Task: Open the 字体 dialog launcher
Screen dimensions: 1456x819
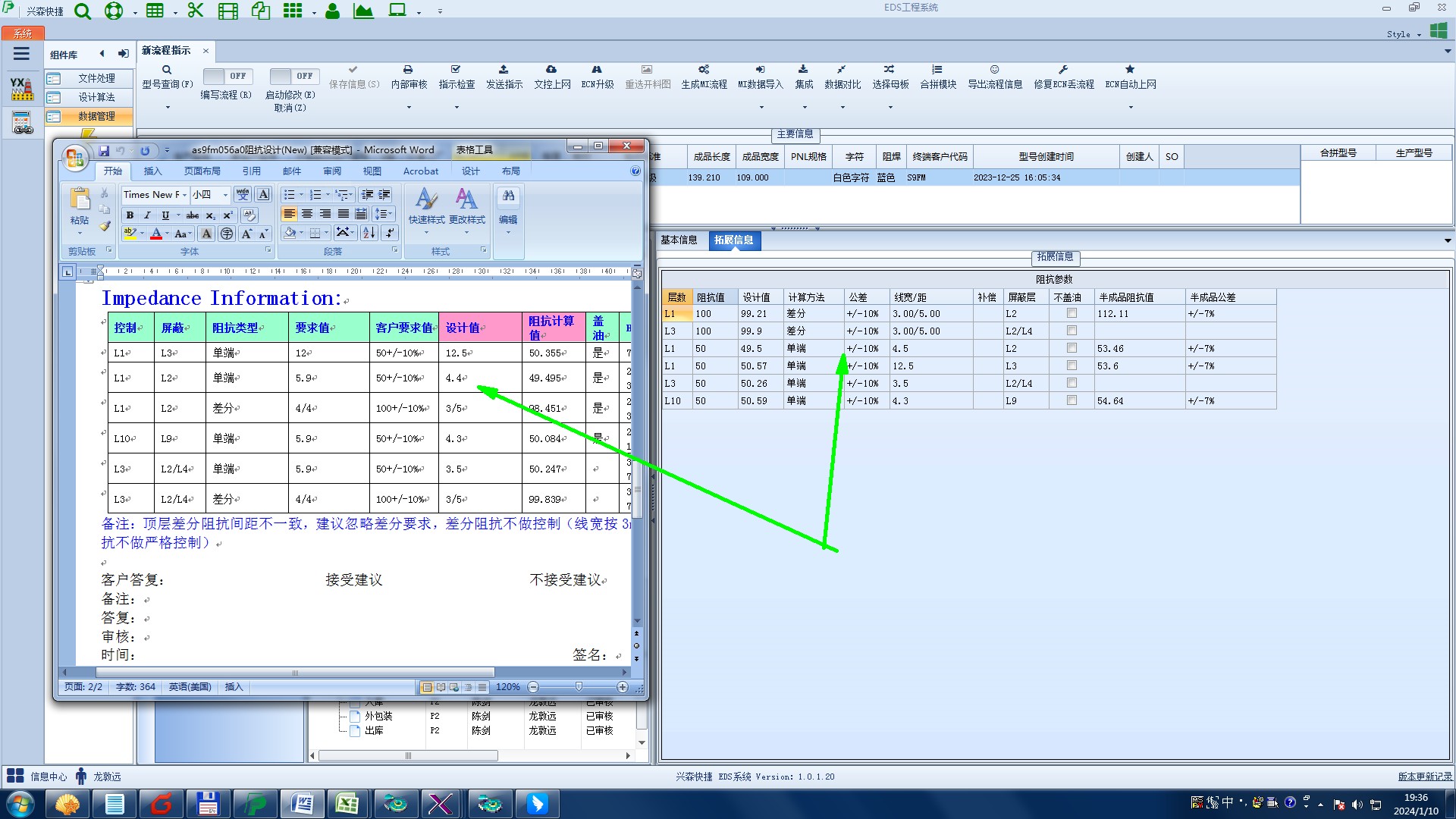Action: click(x=268, y=250)
